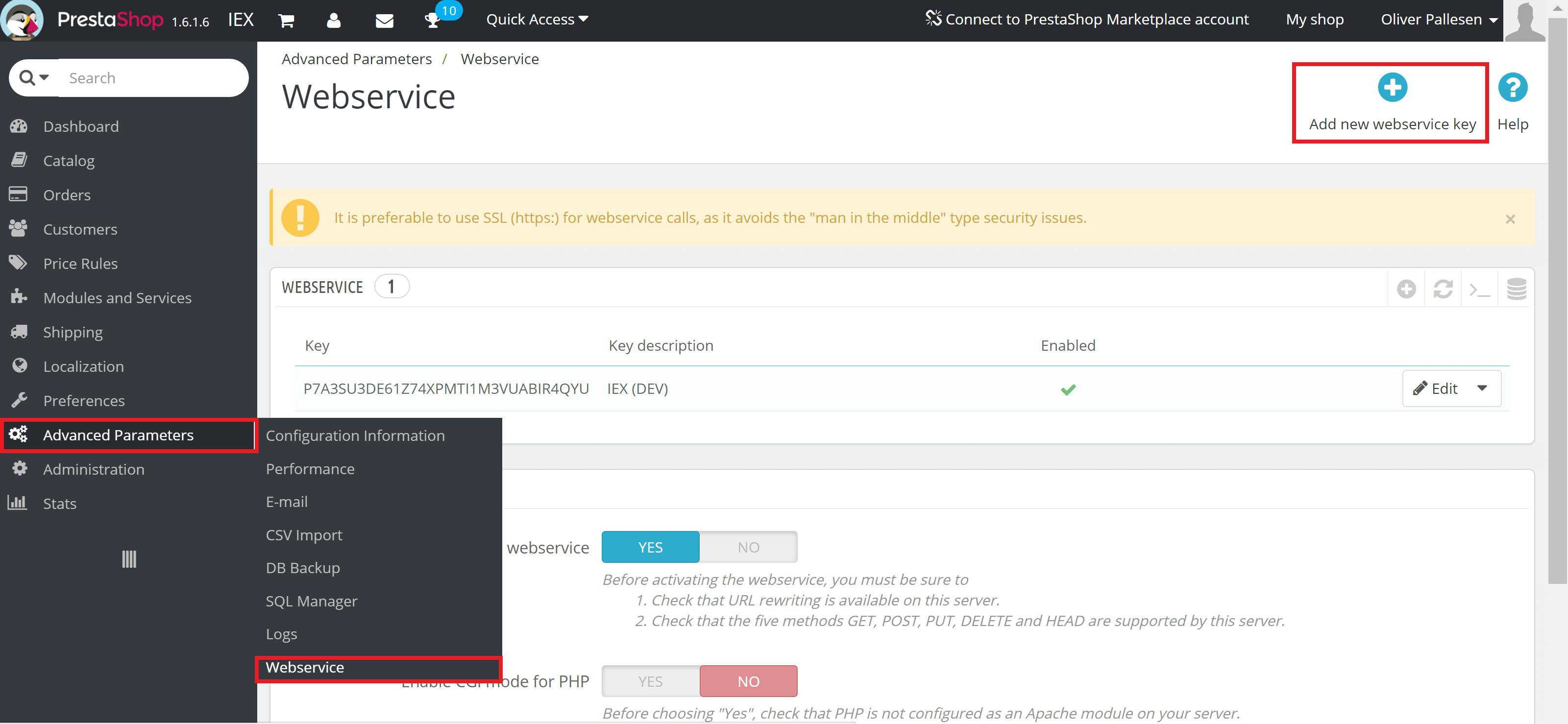Open the My shop link
The image size is (1568, 724).
coord(1315,20)
